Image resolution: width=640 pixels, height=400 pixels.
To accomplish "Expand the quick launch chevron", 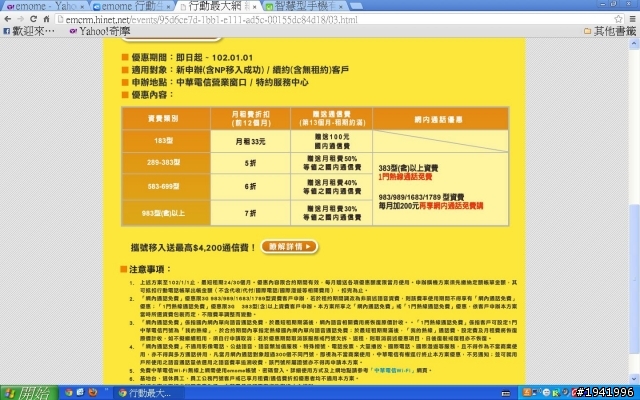I will tap(107, 390).
